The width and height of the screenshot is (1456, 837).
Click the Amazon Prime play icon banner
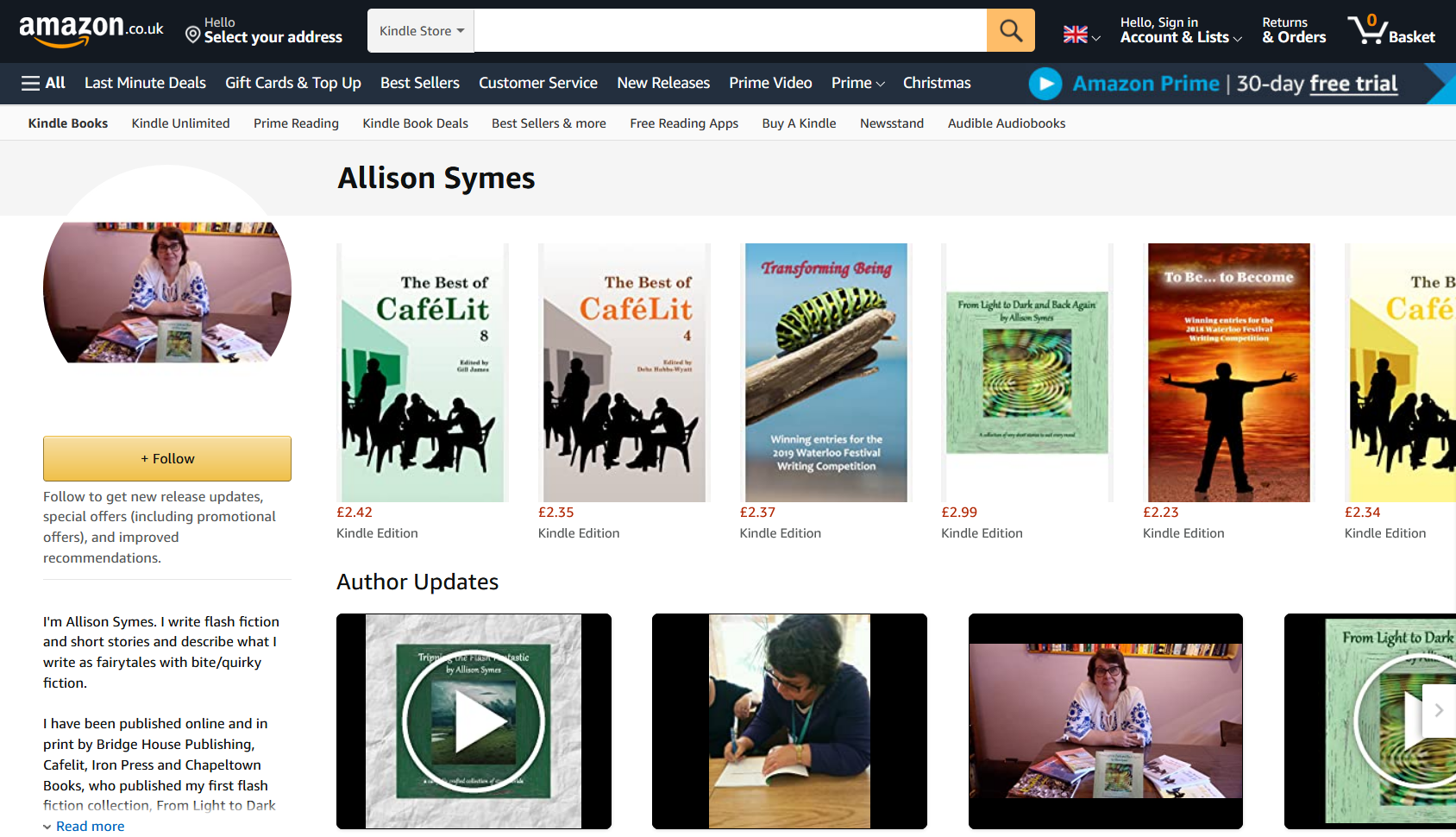[x=1045, y=84]
